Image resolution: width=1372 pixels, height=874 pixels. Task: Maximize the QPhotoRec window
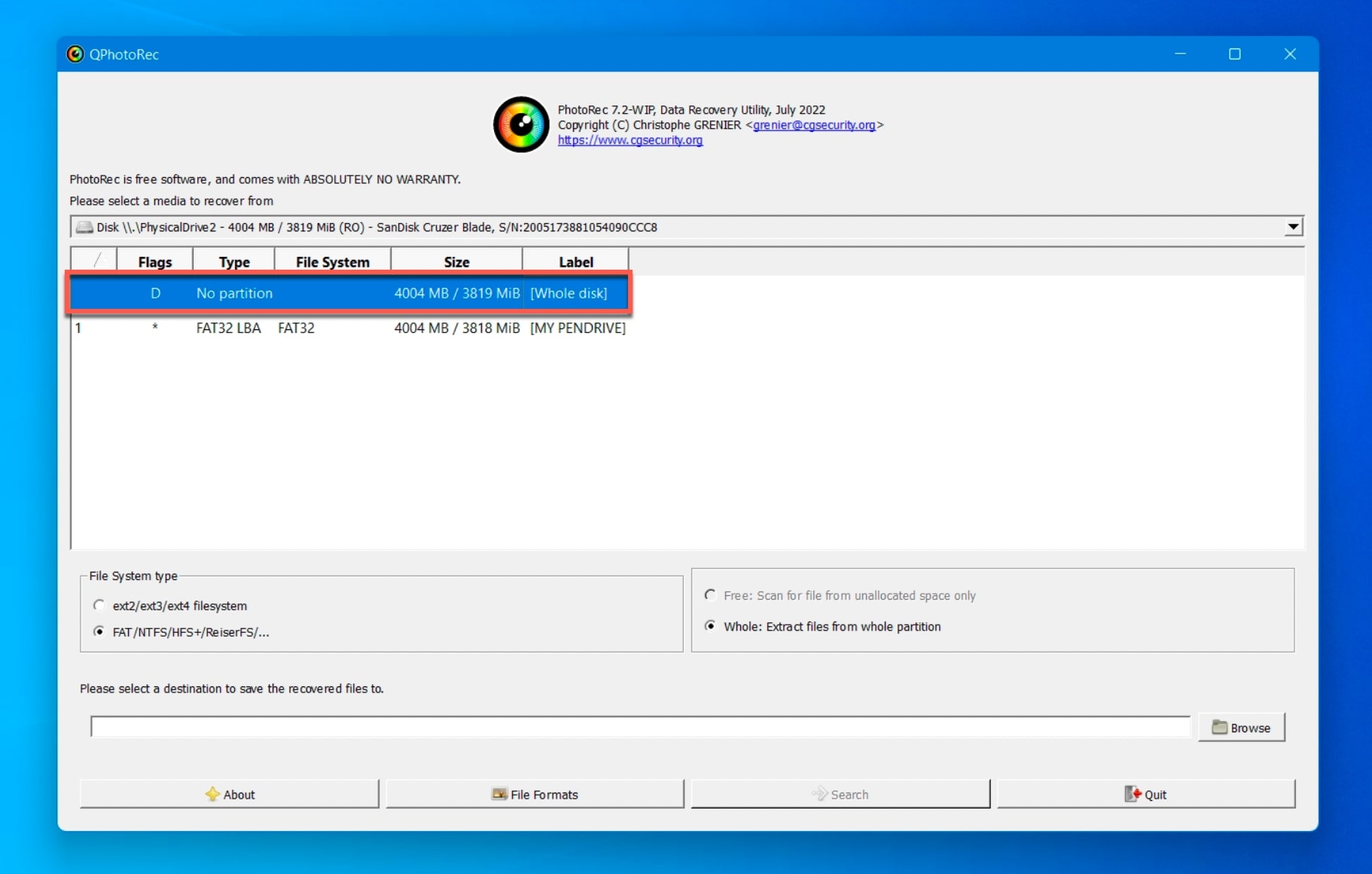tap(1235, 54)
